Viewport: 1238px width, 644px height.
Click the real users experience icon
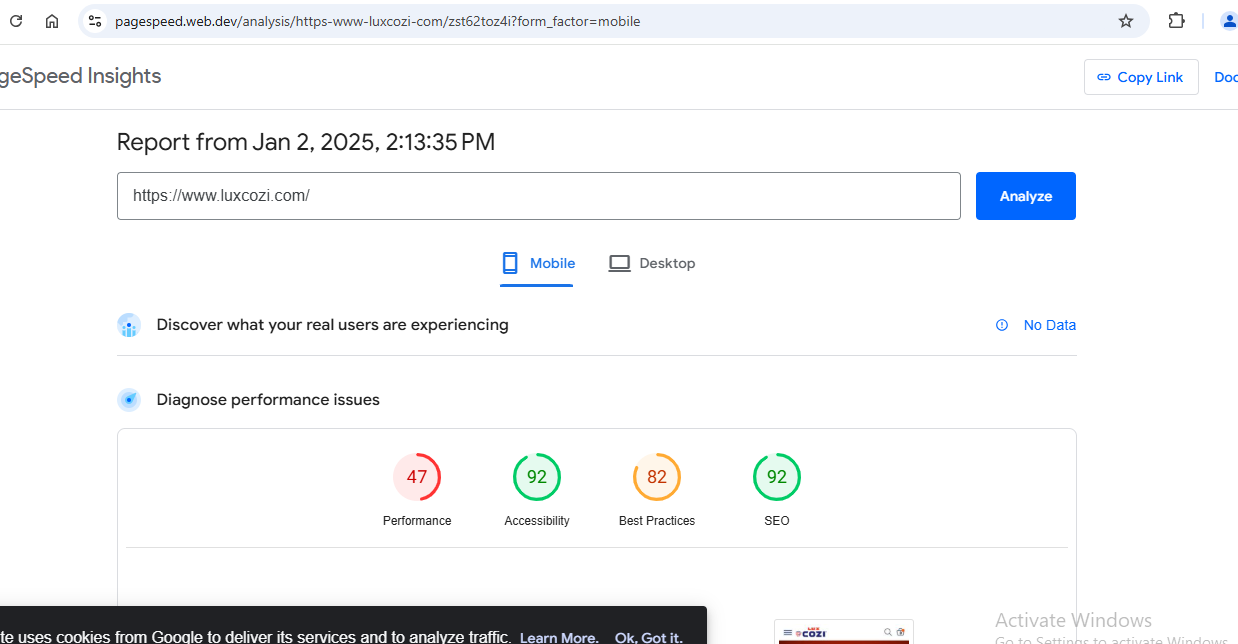click(x=129, y=325)
